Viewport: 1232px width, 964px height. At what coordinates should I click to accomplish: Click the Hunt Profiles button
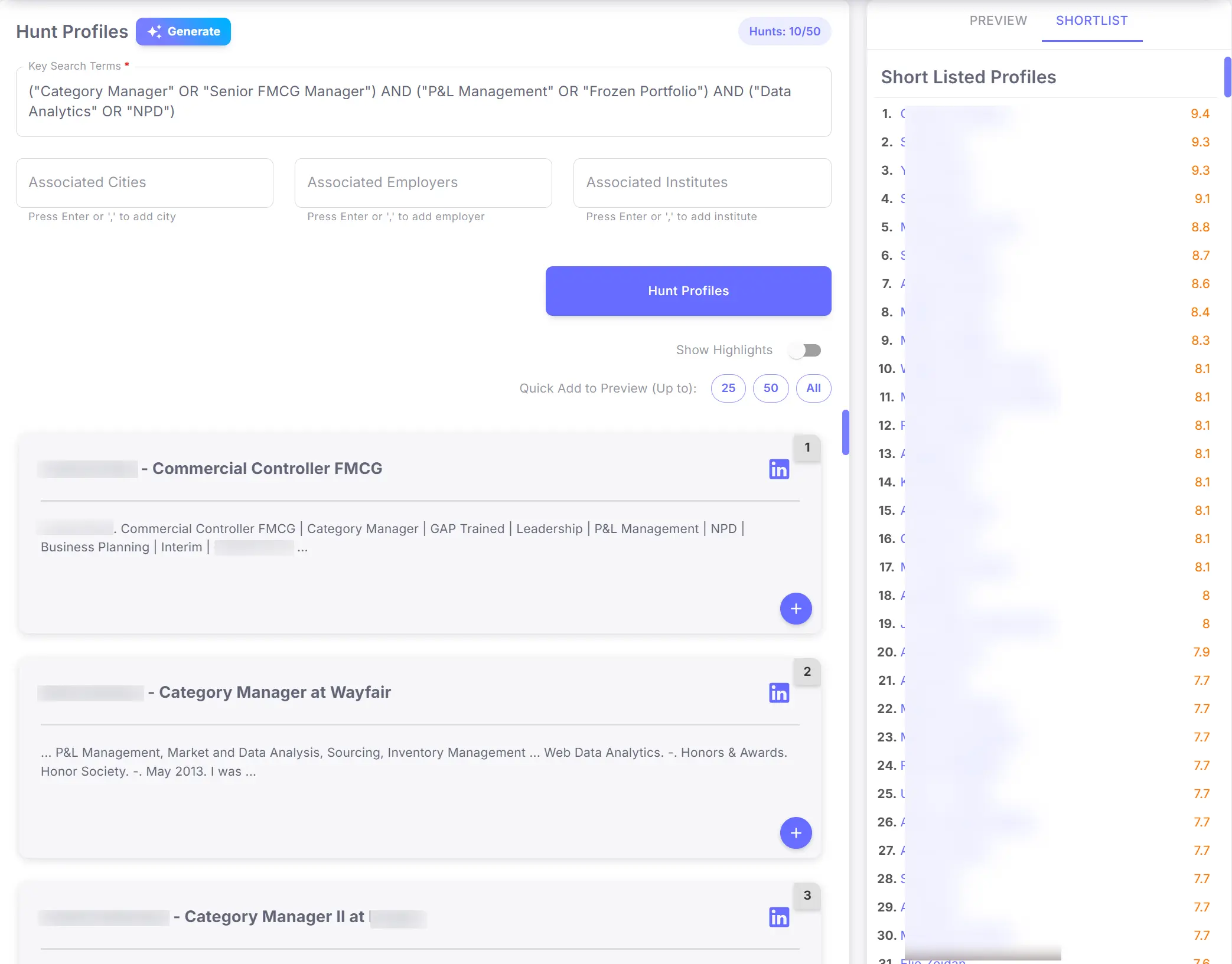688,290
